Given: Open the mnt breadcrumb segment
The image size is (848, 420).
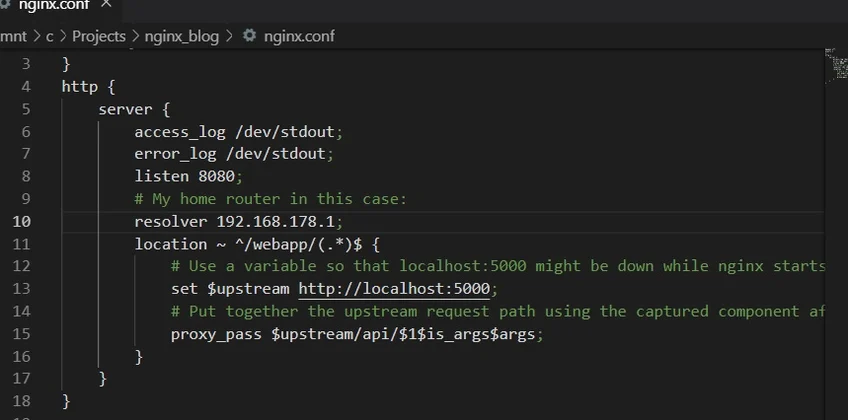Looking at the screenshot, I should coord(13,36).
